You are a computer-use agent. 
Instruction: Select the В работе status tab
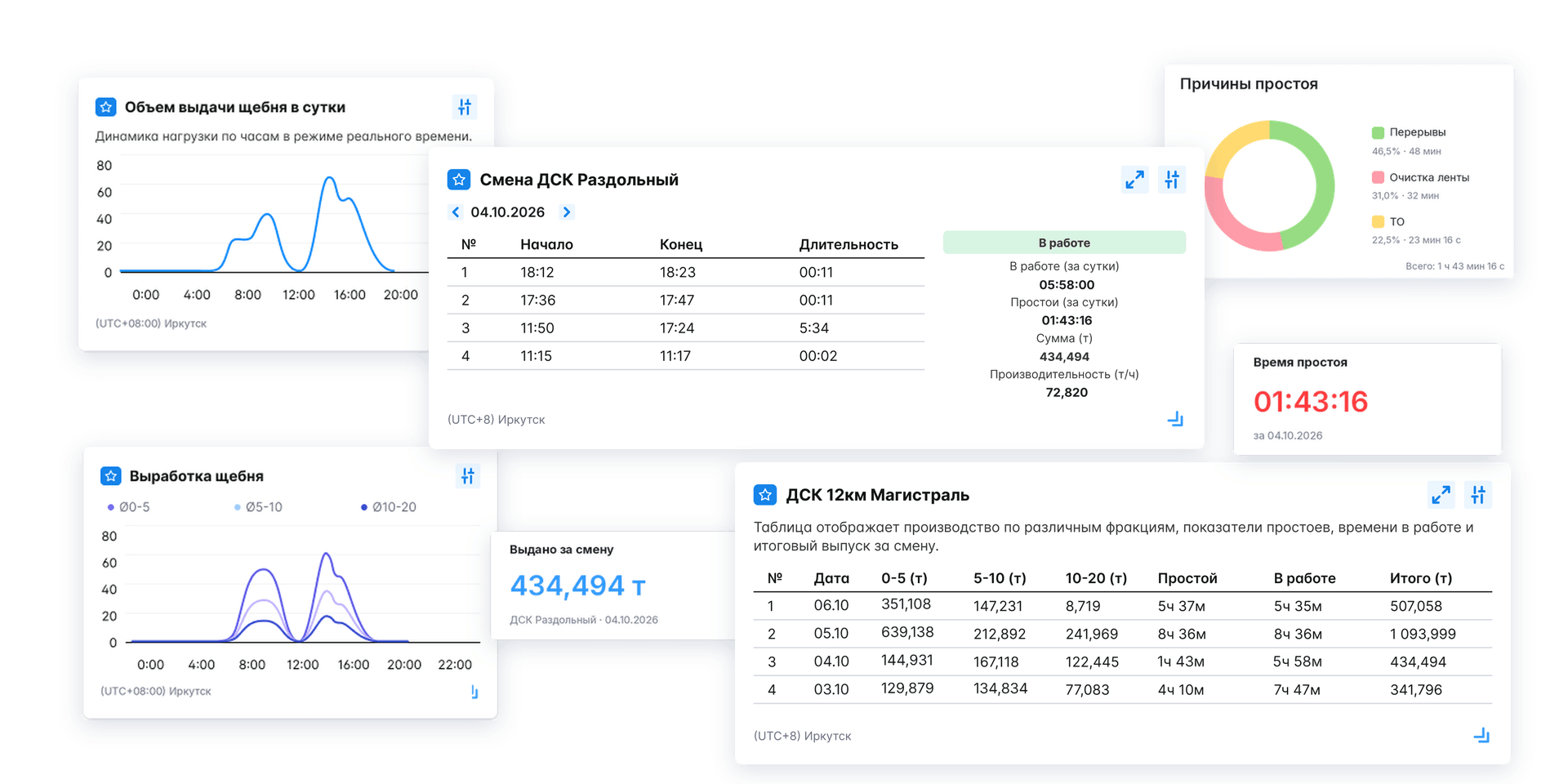click(x=1064, y=243)
